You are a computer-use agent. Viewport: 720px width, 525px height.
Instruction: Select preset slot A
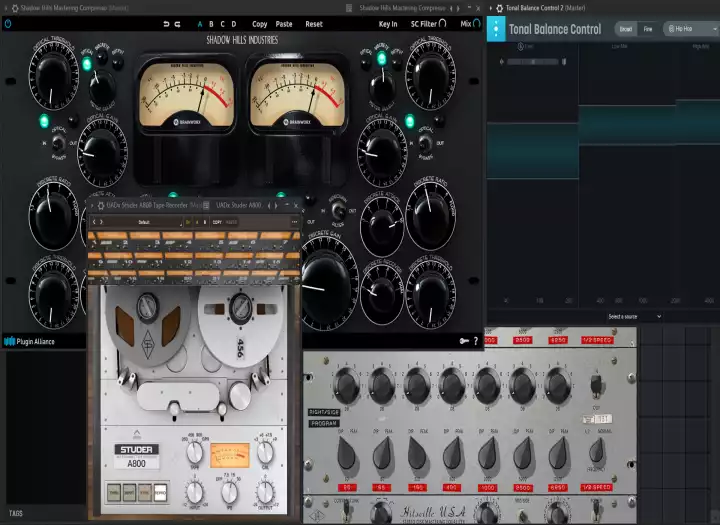pyautogui.click(x=200, y=24)
